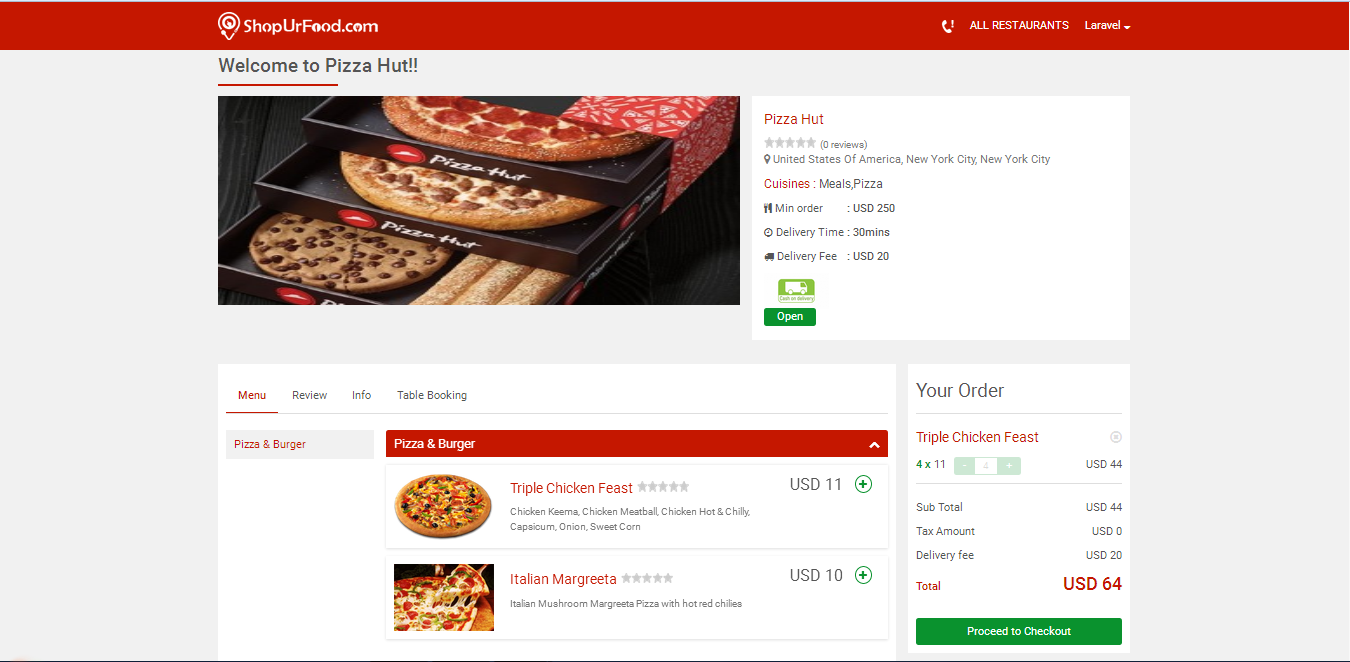Switch to the Menu tab

[x=252, y=395]
